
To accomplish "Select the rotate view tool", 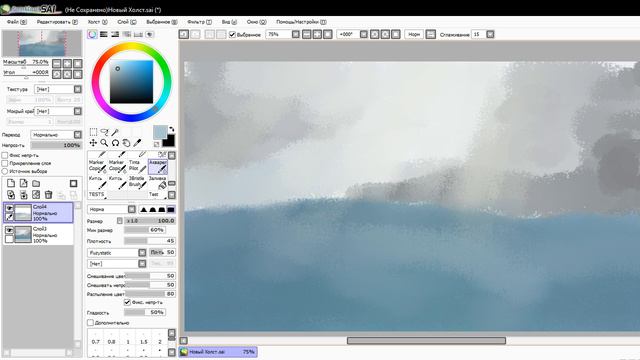I will coord(116,143).
